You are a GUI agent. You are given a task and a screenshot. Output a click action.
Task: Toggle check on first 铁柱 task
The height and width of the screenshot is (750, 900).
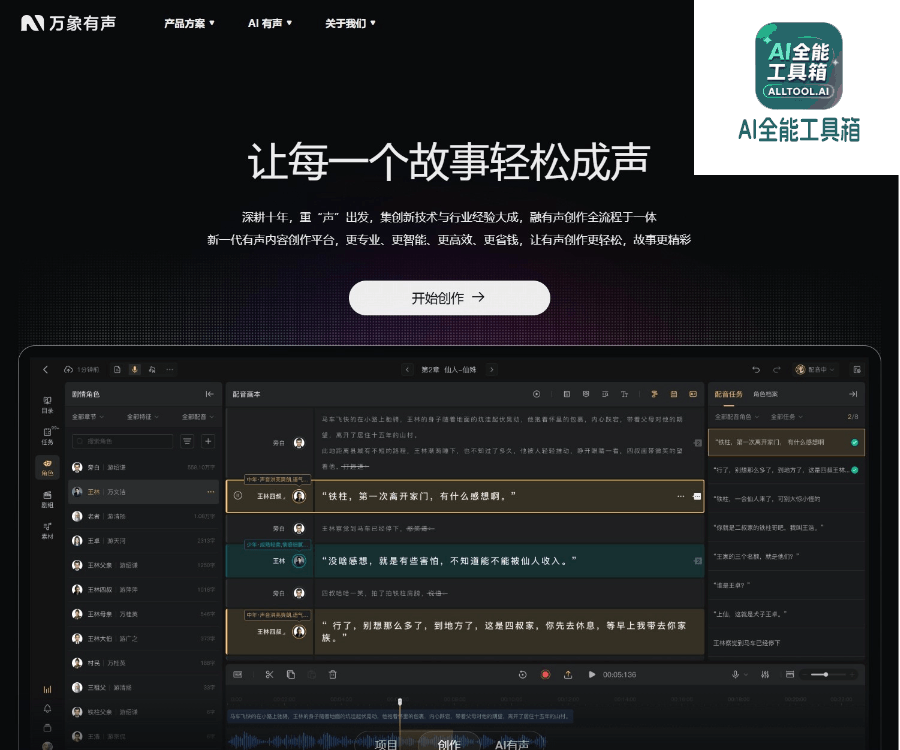[855, 442]
